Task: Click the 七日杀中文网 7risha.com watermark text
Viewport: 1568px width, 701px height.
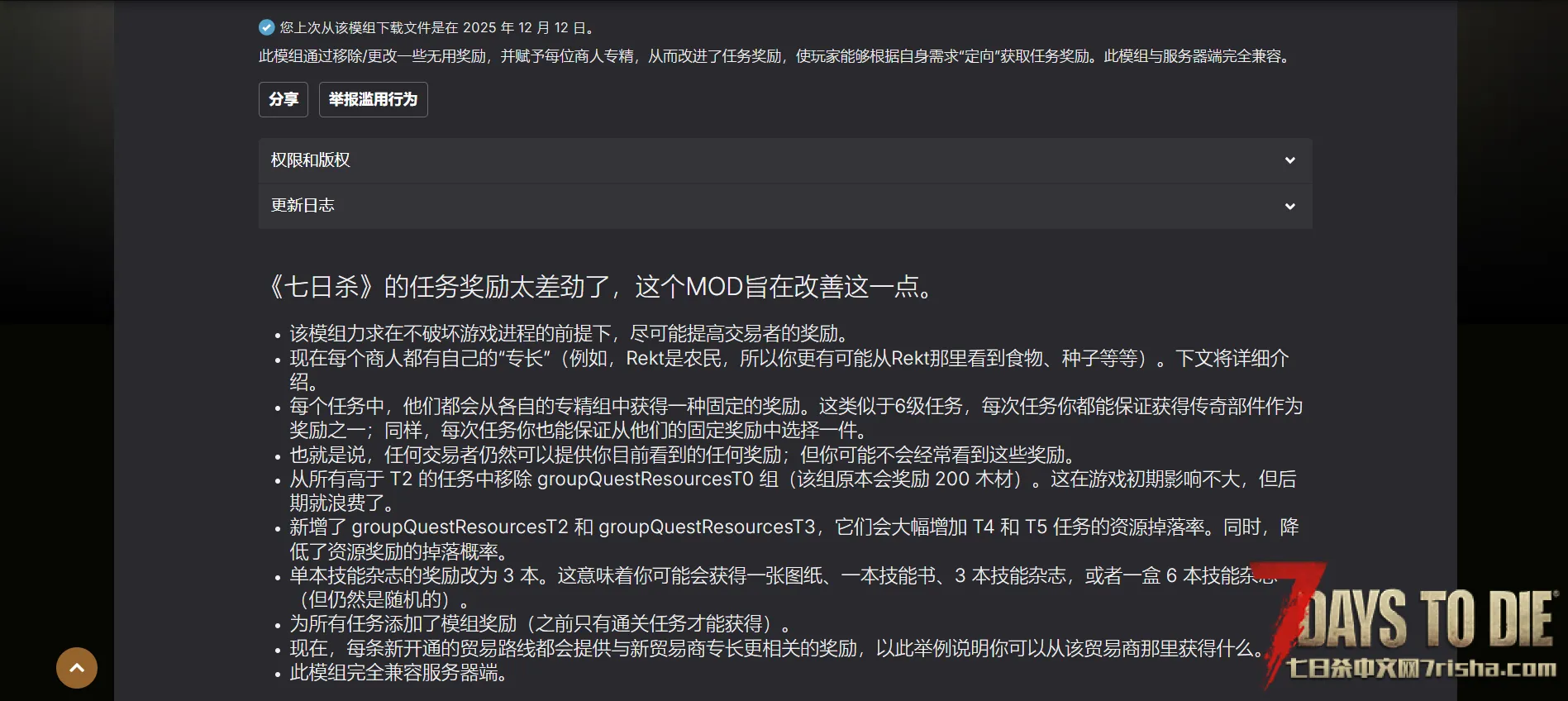Action: click(1420, 668)
